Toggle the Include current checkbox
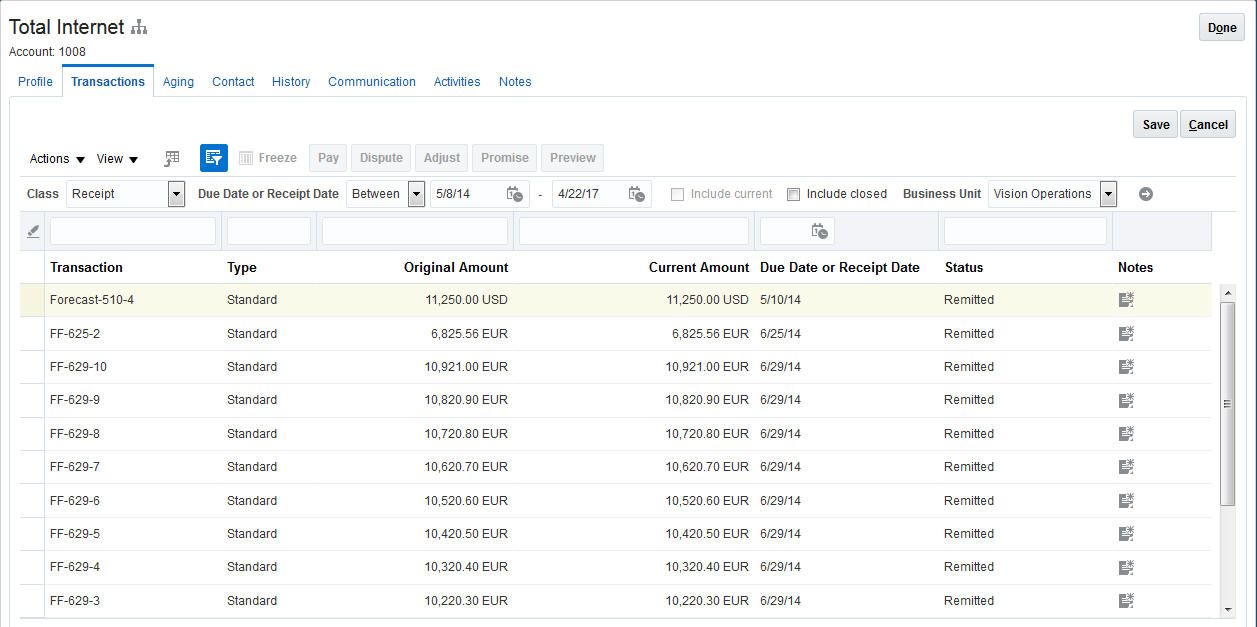1257x627 pixels. pos(677,194)
